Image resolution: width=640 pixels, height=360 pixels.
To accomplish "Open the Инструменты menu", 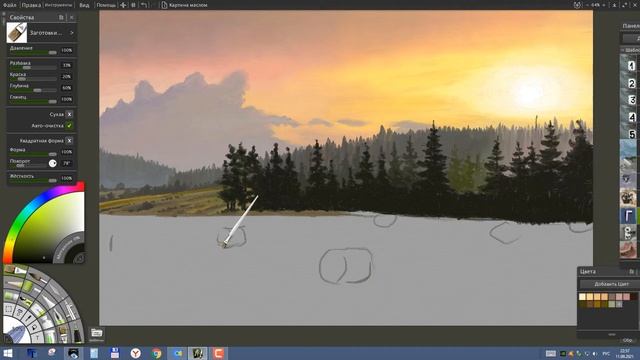I will [58, 5].
